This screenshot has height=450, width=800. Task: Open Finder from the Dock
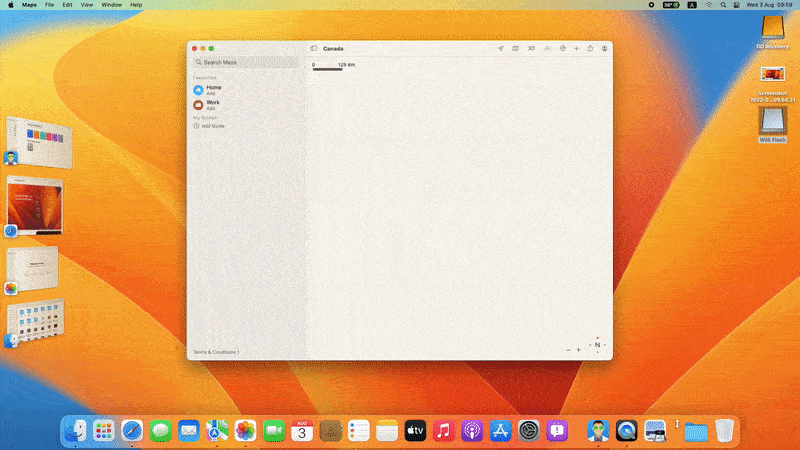(x=76, y=431)
